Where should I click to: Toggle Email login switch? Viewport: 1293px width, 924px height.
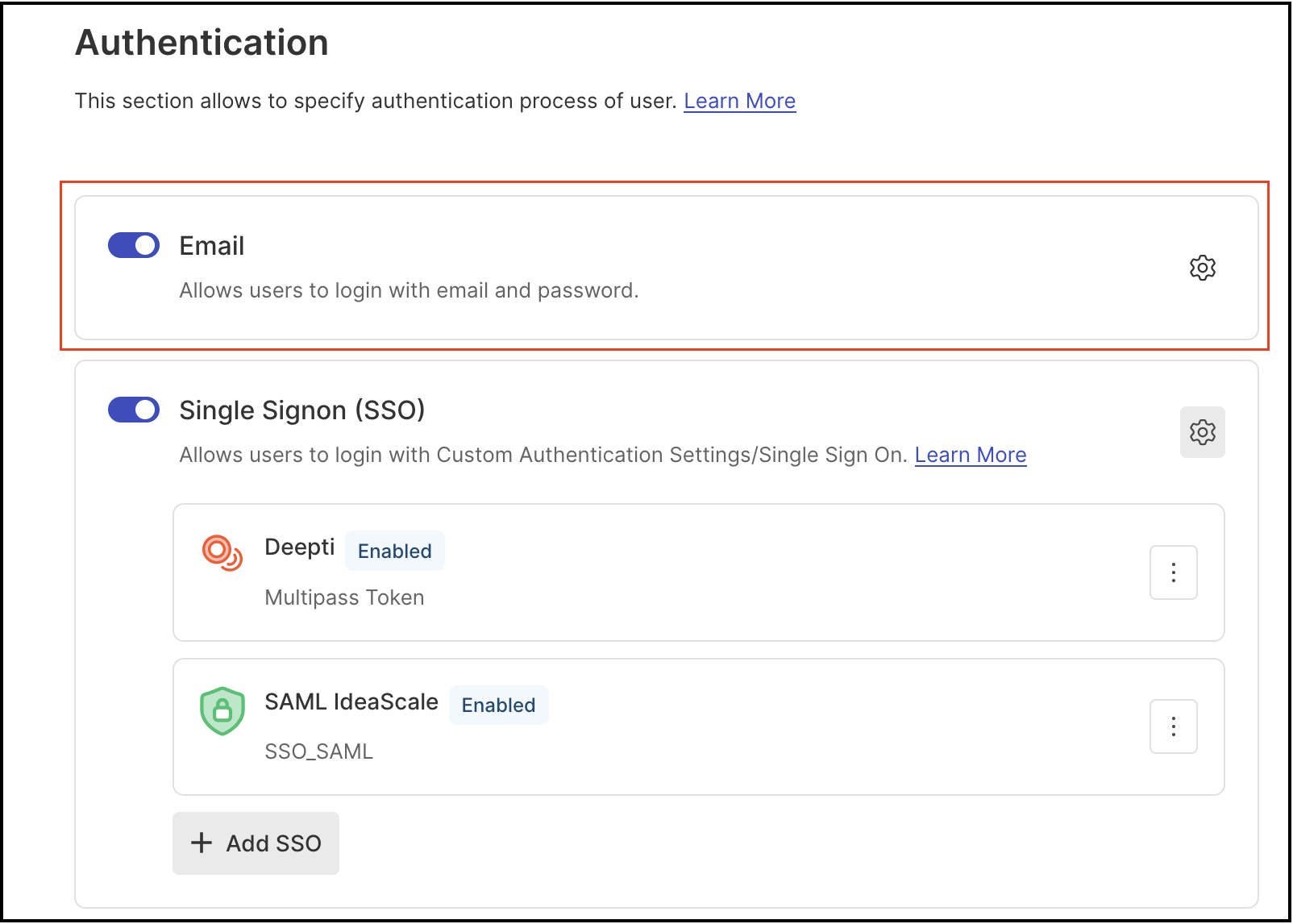pos(134,245)
